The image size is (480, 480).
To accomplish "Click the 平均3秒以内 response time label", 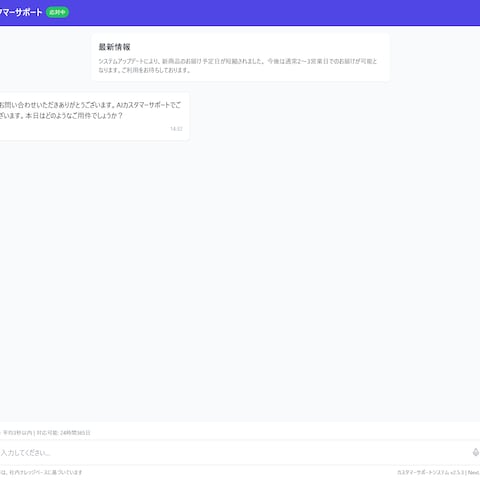I will (17, 433).
